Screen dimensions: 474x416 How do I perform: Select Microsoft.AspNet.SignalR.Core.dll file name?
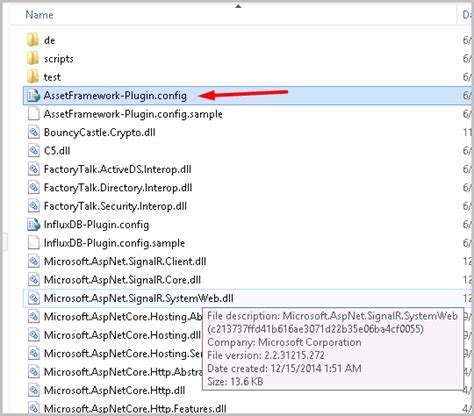point(122,280)
